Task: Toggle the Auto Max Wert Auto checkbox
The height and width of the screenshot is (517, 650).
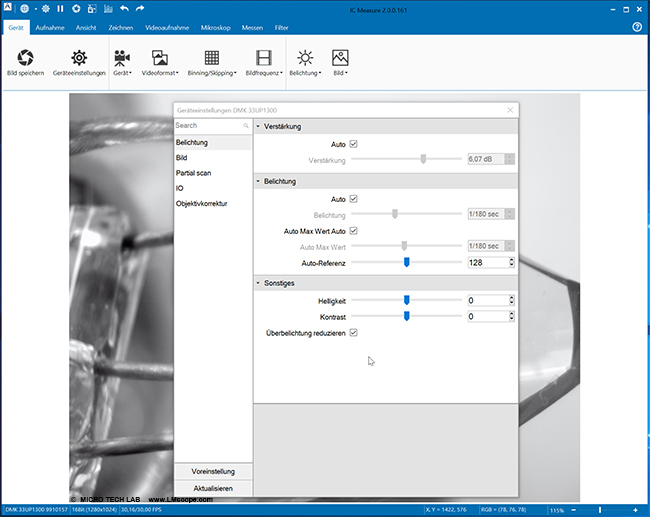Action: (x=354, y=230)
